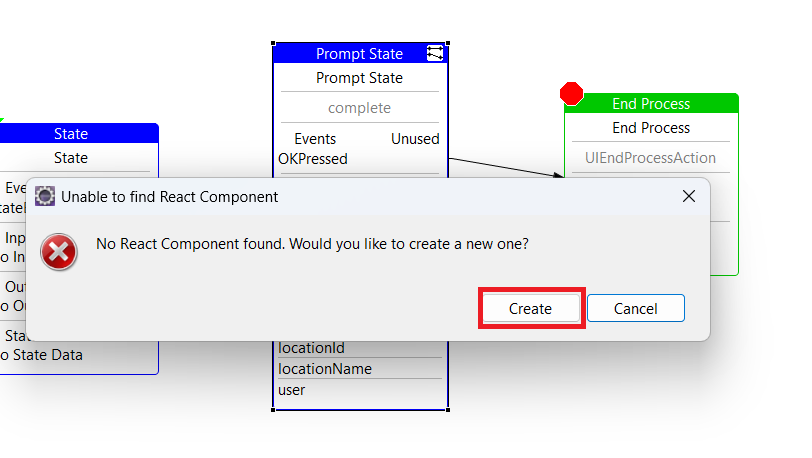Click the red error icon in the dialog
812x458 pixels.
[59, 252]
